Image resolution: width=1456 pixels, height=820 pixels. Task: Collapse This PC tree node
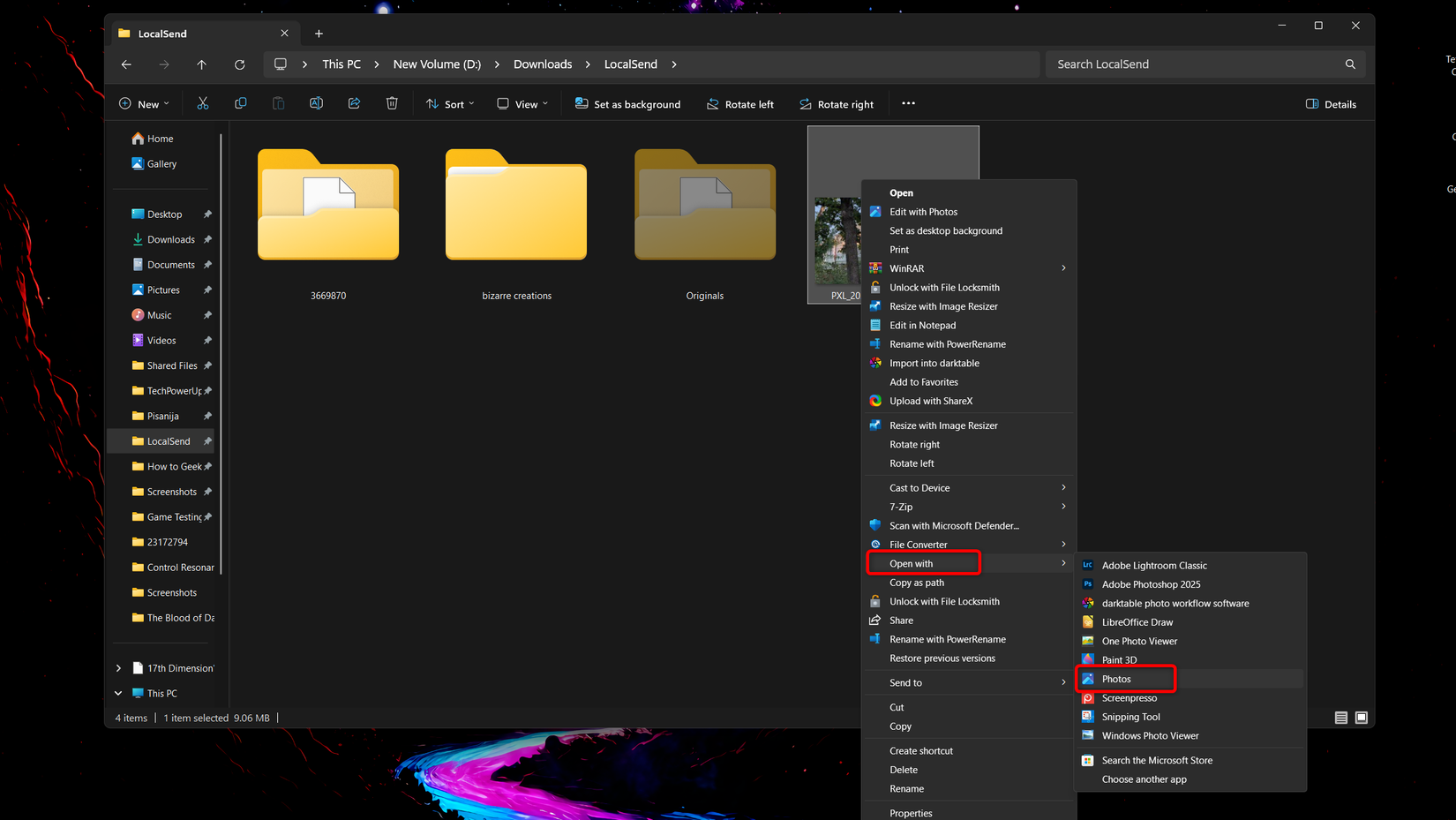tap(118, 694)
